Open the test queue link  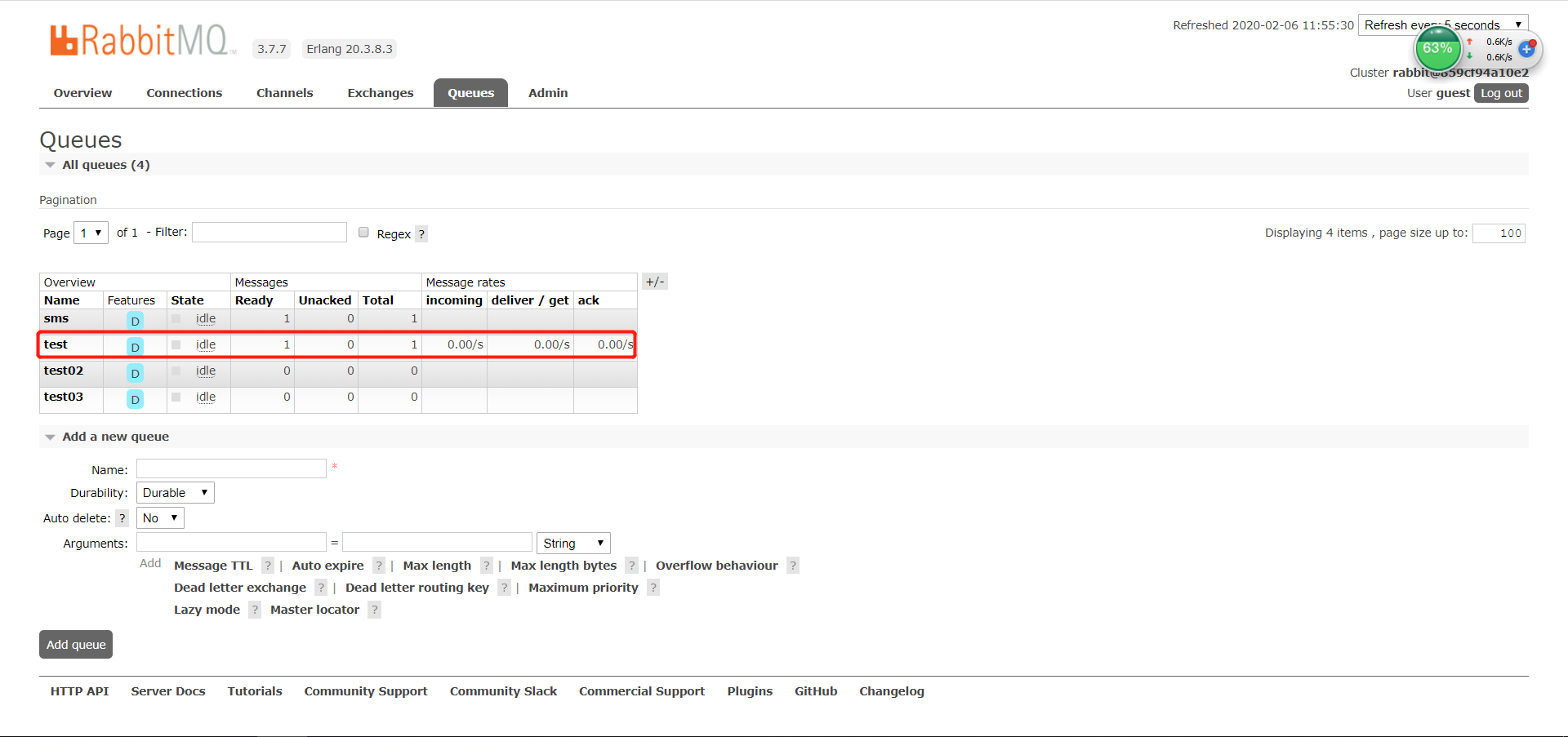(x=56, y=344)
